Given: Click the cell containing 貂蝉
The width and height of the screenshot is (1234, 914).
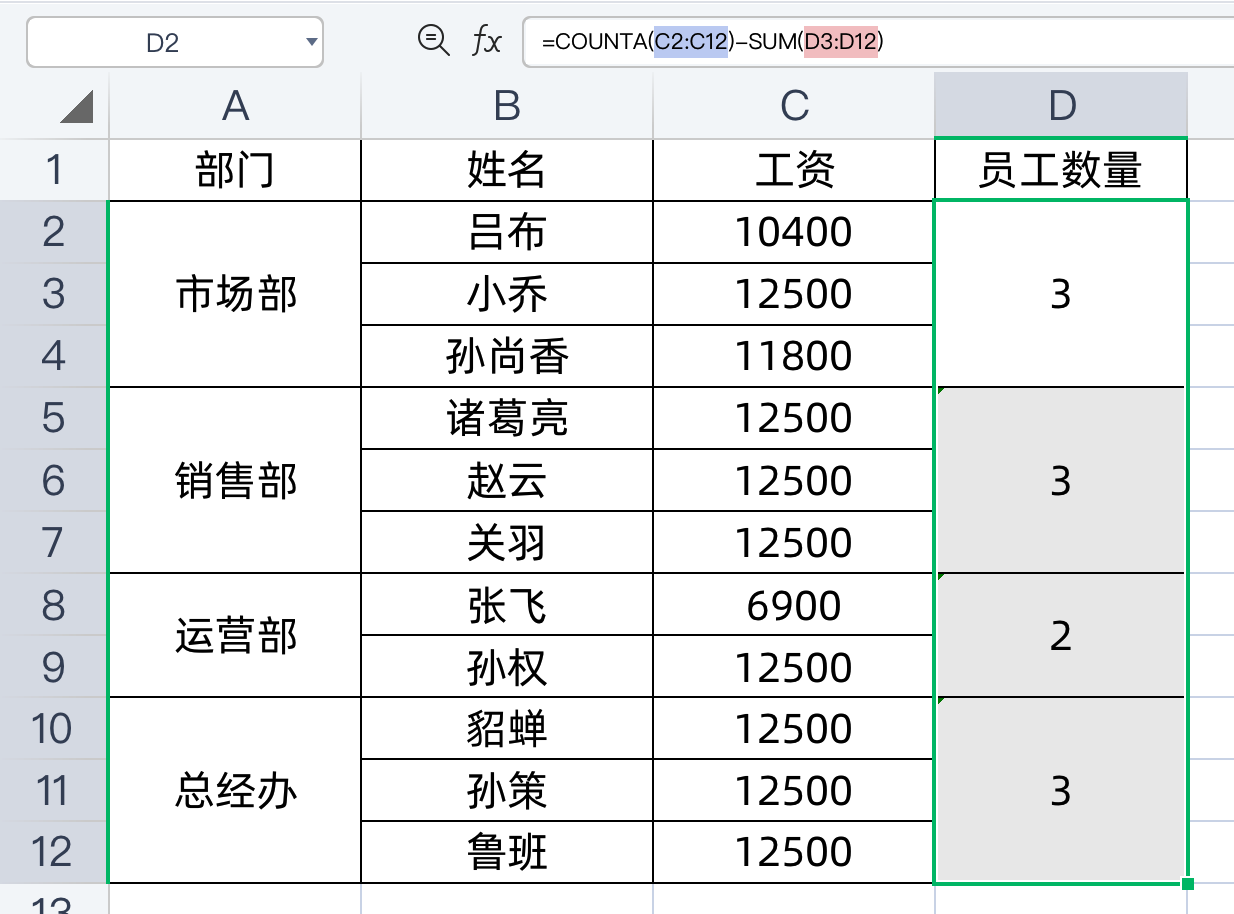Looking at the screenshot, I should [507, 728].
